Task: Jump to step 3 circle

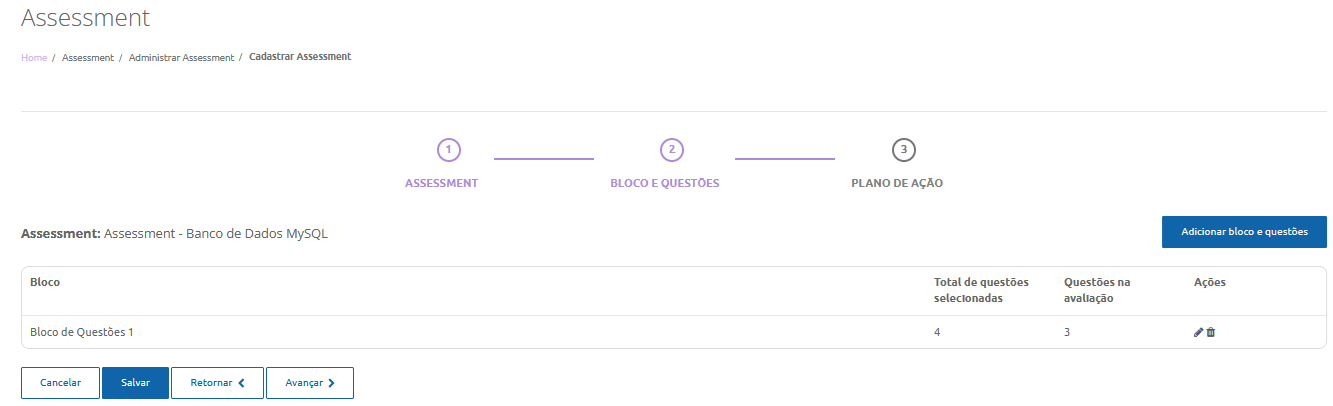Action: pos(904,150)
